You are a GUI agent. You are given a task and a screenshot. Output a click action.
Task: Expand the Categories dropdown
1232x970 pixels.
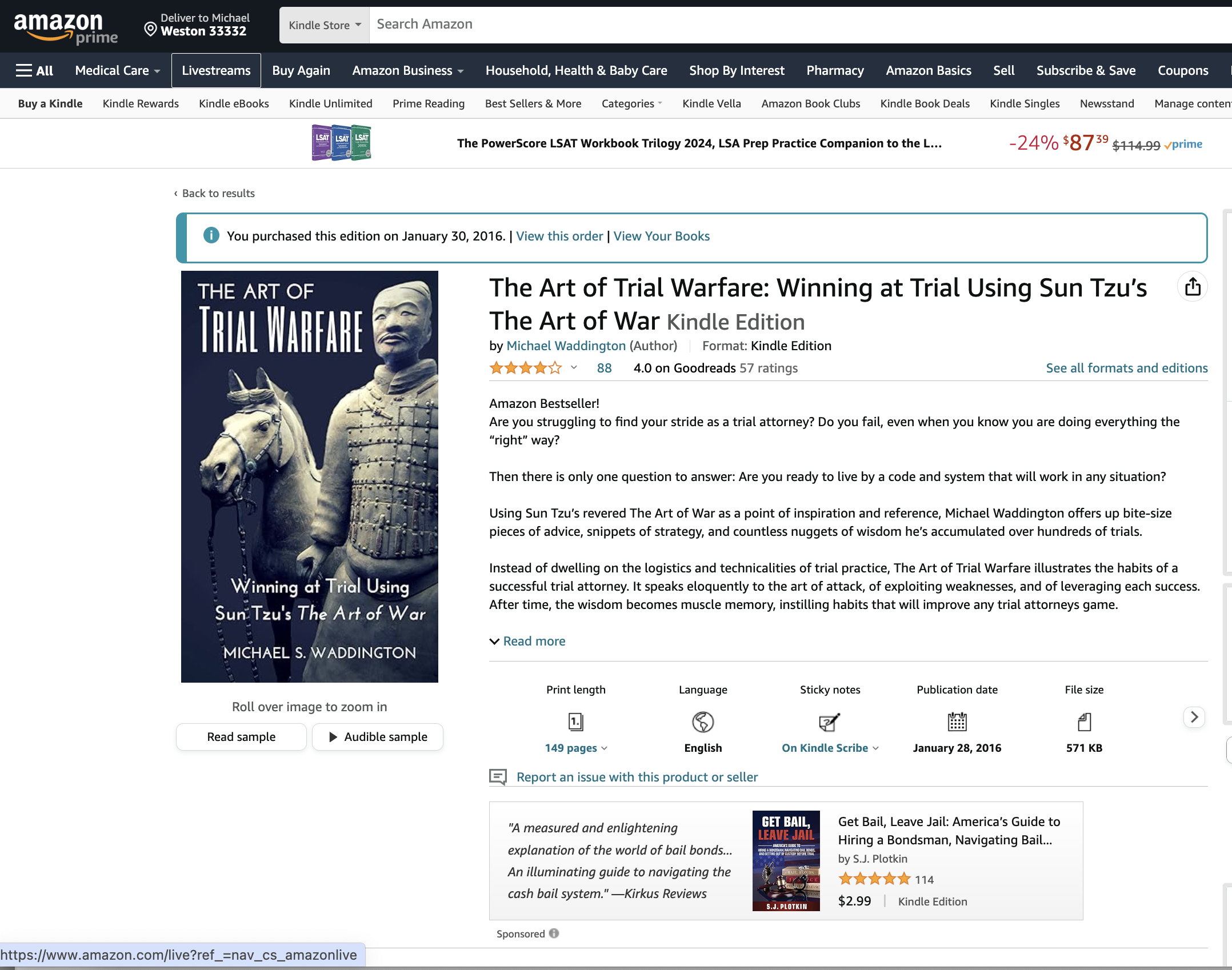pyautogui.click(x=631, y=103)
